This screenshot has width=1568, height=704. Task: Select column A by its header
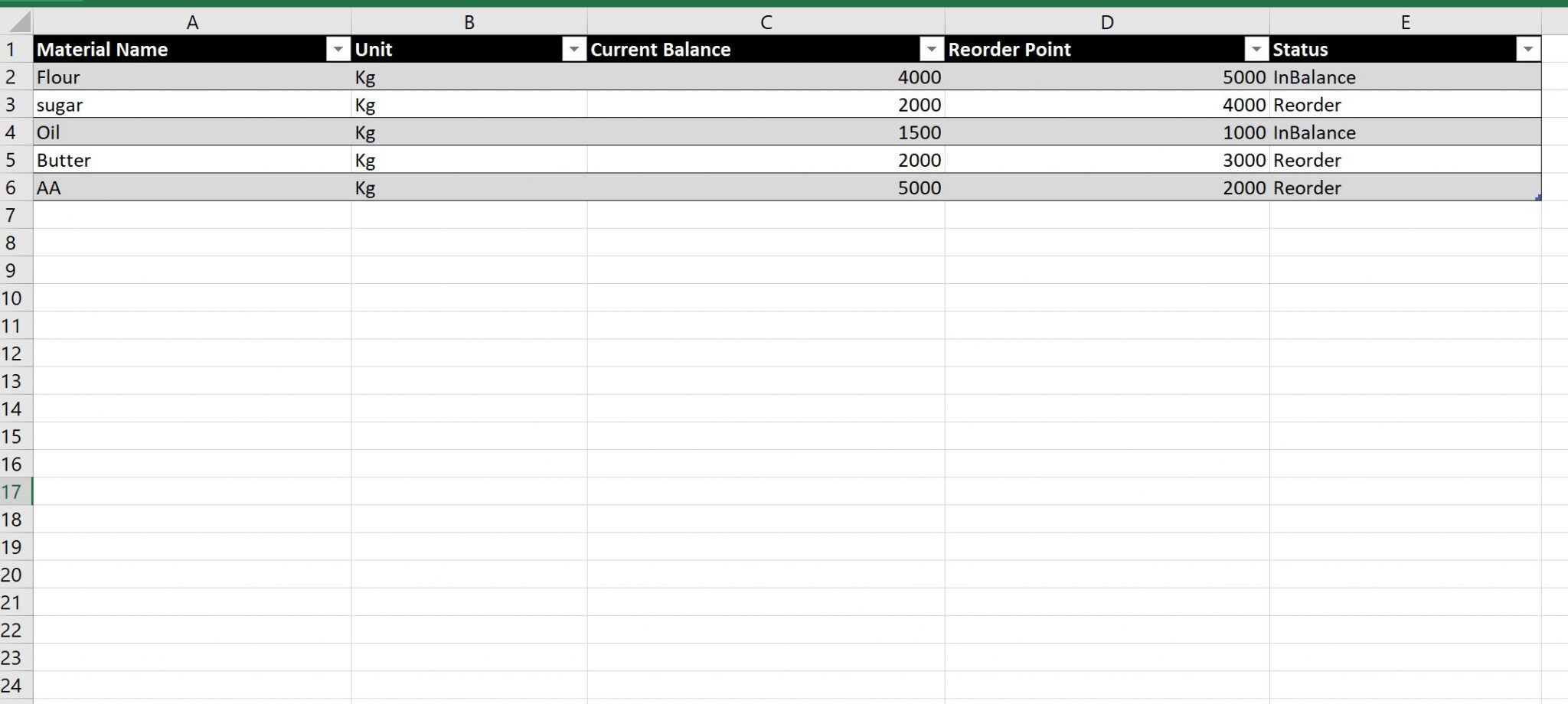tap(191, 21)
